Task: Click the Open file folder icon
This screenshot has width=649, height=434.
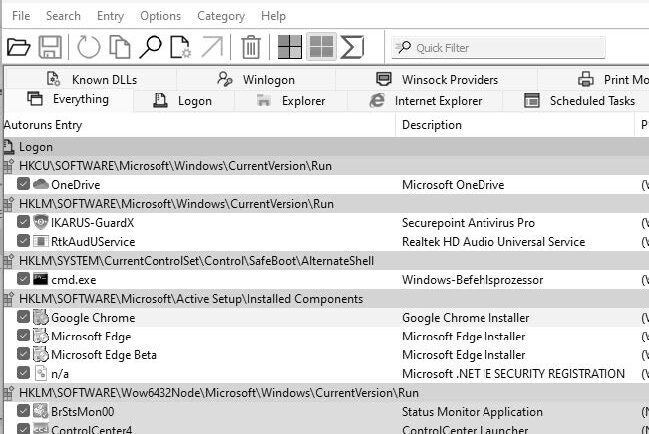Action: [x=18, y=47]
